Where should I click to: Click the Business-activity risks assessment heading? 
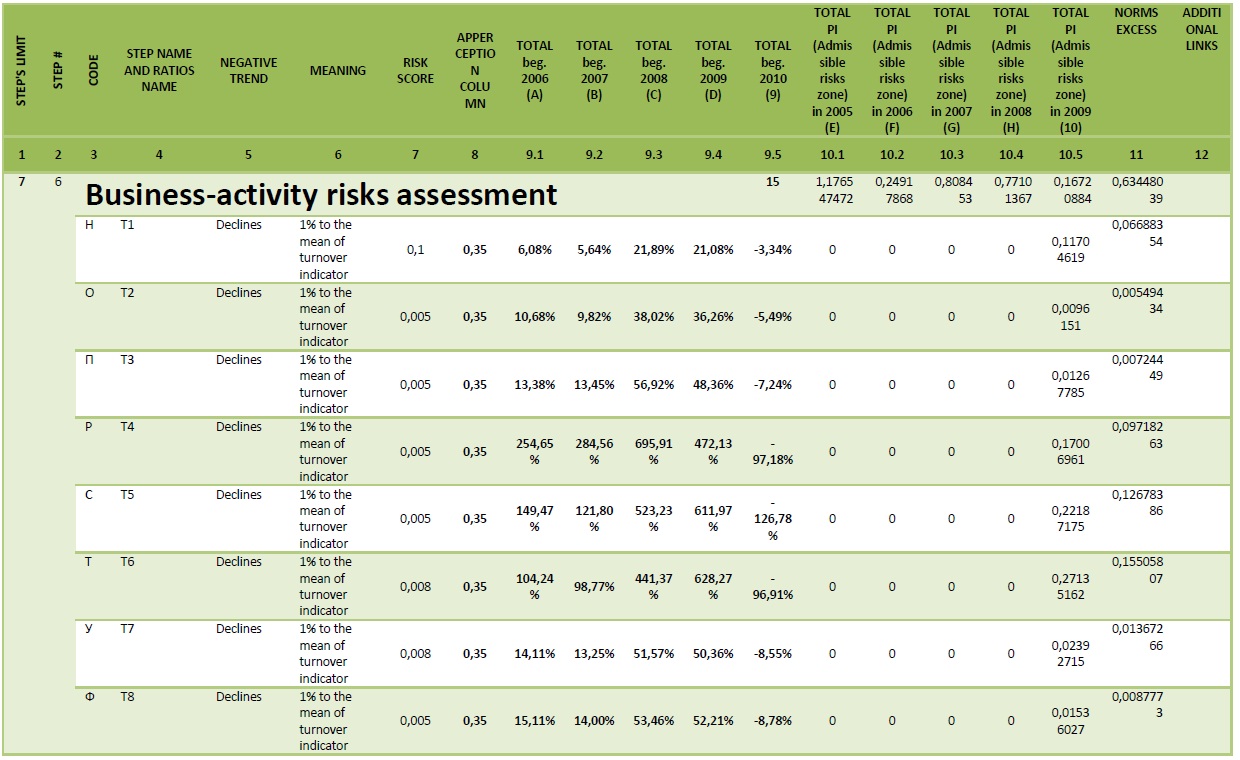321,194
